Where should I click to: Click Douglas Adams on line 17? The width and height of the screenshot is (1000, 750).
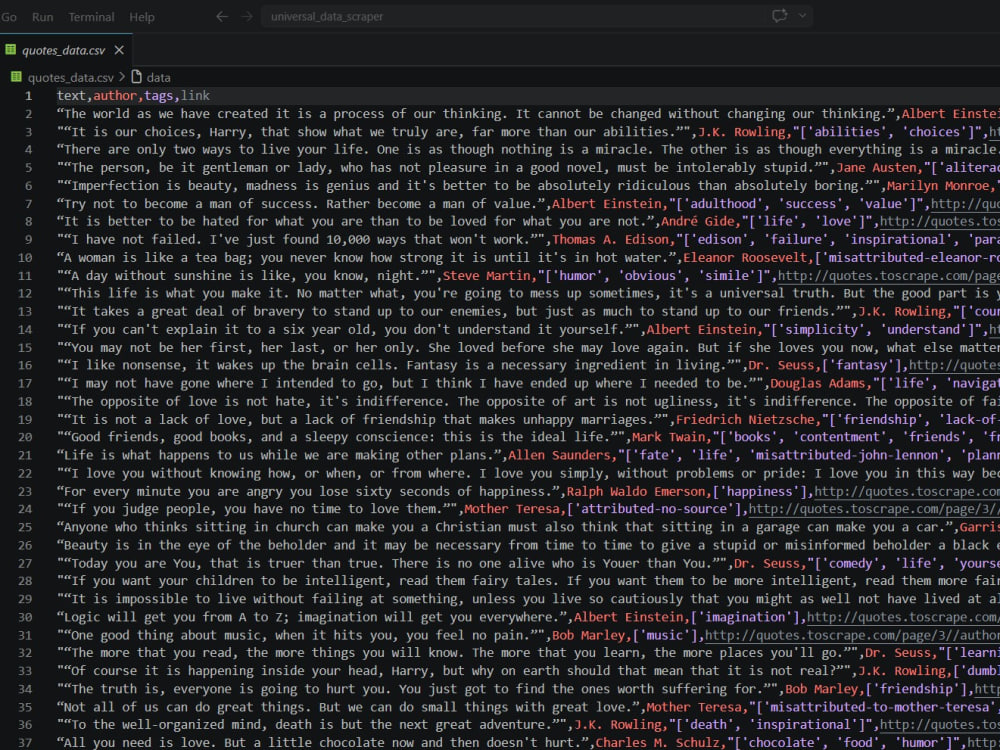point(818,383)
